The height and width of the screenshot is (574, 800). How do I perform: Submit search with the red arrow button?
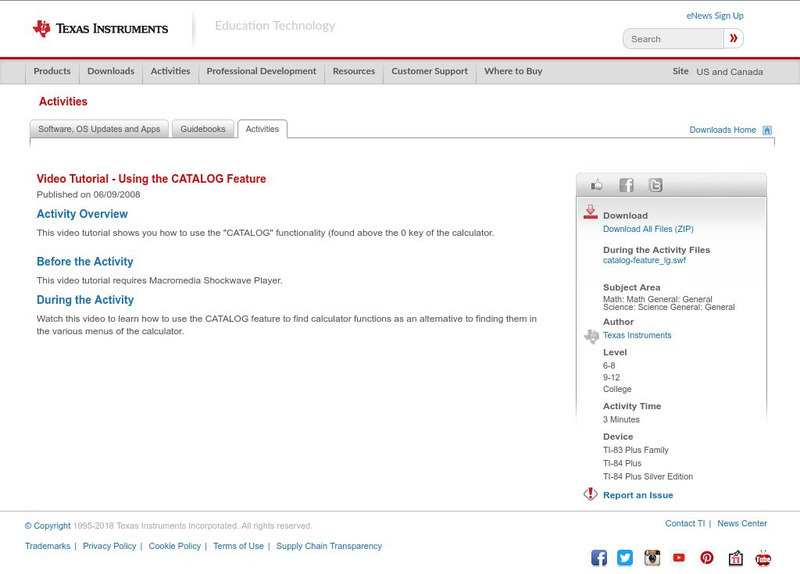(734, 38)
